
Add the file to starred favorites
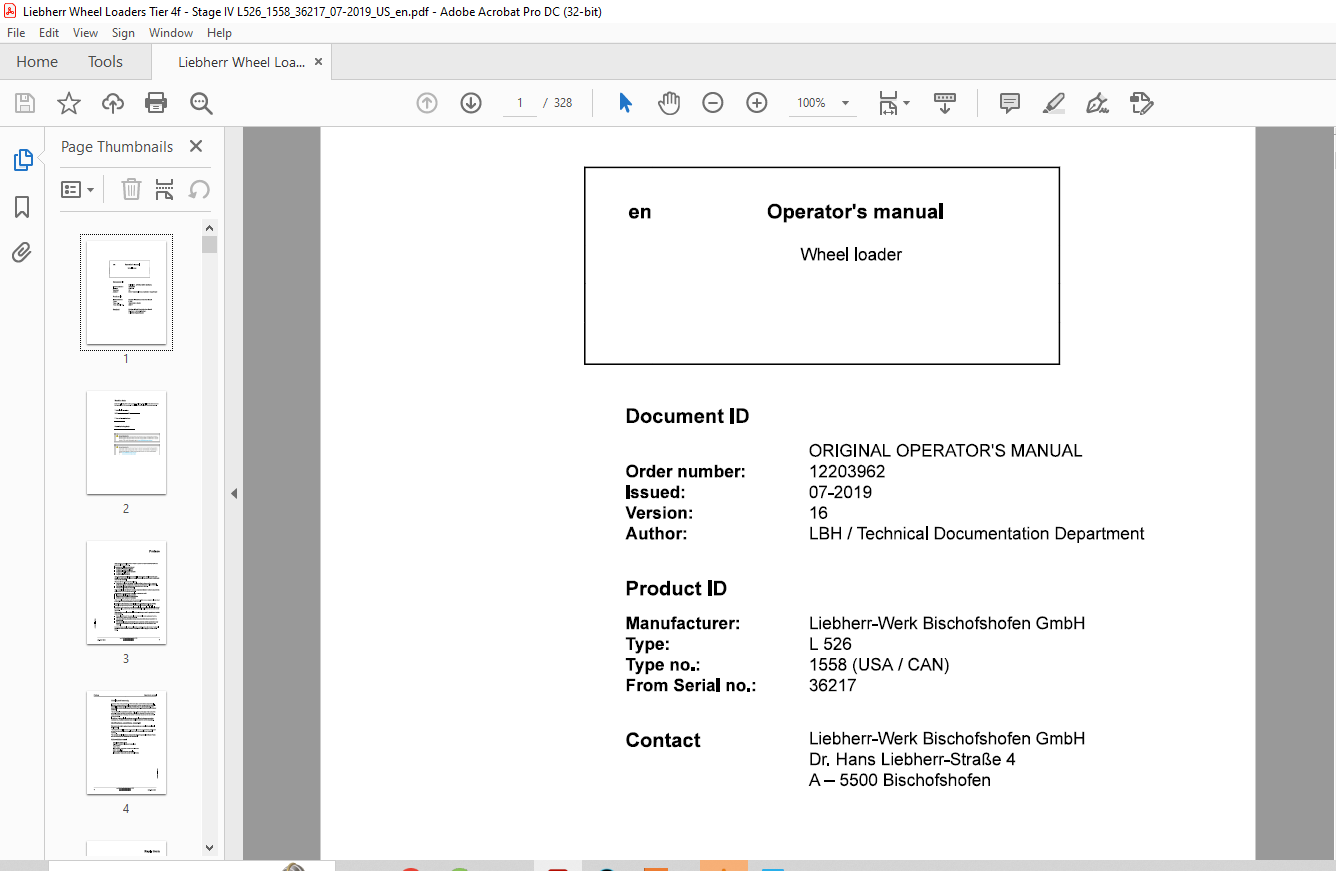tap(68, 103)
